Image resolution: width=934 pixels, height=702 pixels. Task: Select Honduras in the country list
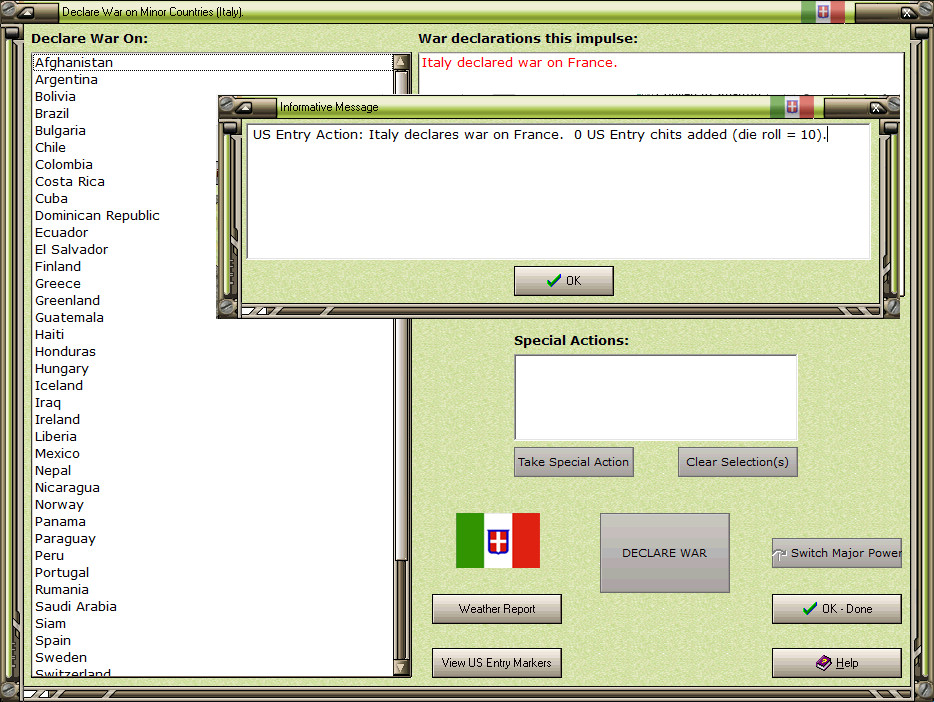pos(213,352)
